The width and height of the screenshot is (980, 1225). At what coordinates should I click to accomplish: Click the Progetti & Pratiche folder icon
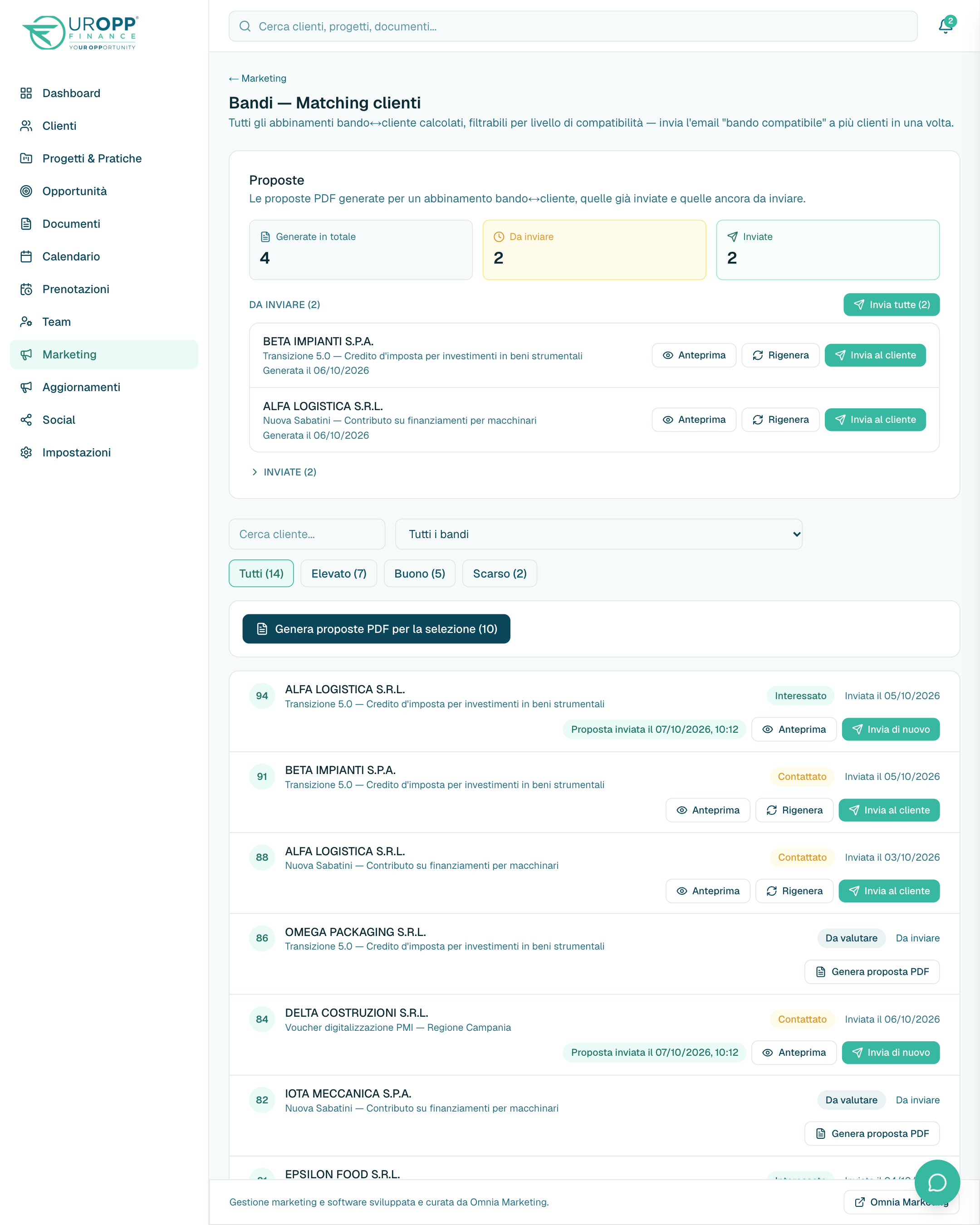pos(26,158)
